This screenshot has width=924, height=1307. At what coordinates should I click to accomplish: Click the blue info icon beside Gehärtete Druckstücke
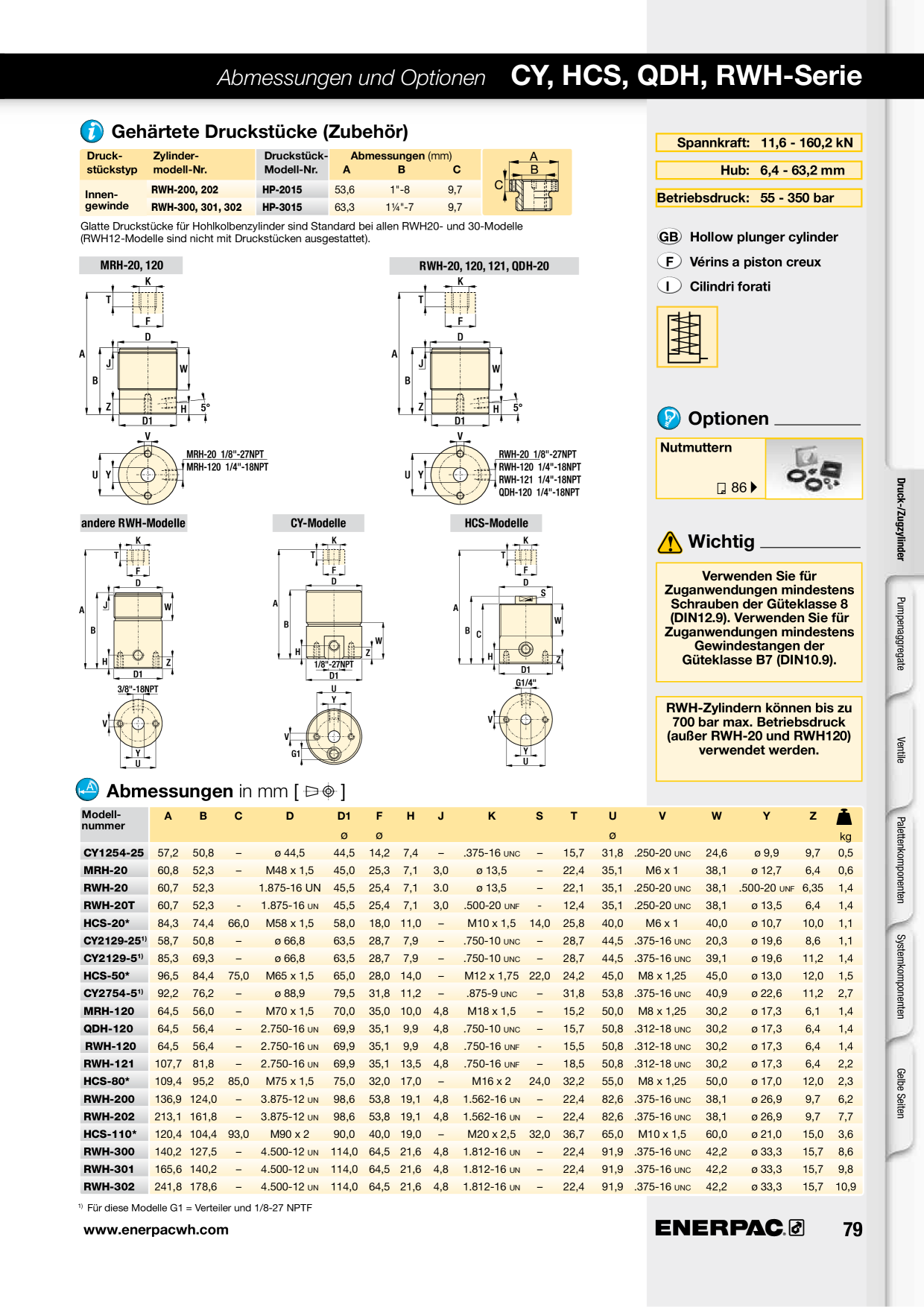coord(92,131)
